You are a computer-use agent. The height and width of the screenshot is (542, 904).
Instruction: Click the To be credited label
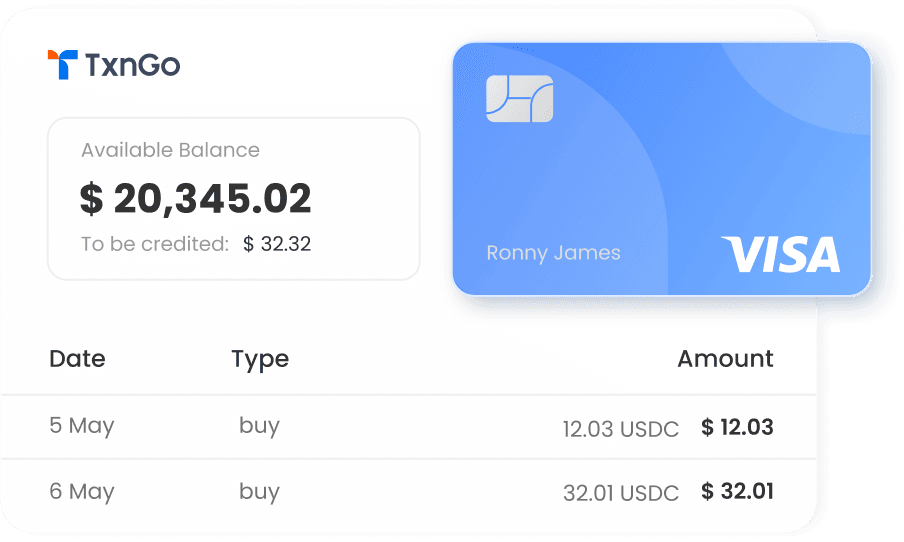[x=155, y=244]
